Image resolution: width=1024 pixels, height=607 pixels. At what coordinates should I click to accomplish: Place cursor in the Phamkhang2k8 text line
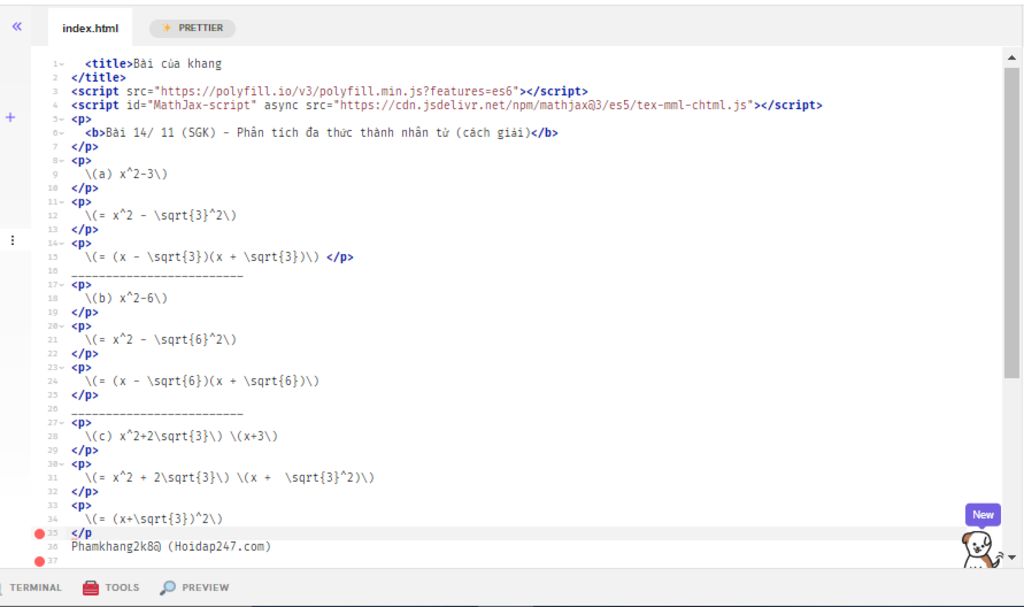(x=170, y=547)
